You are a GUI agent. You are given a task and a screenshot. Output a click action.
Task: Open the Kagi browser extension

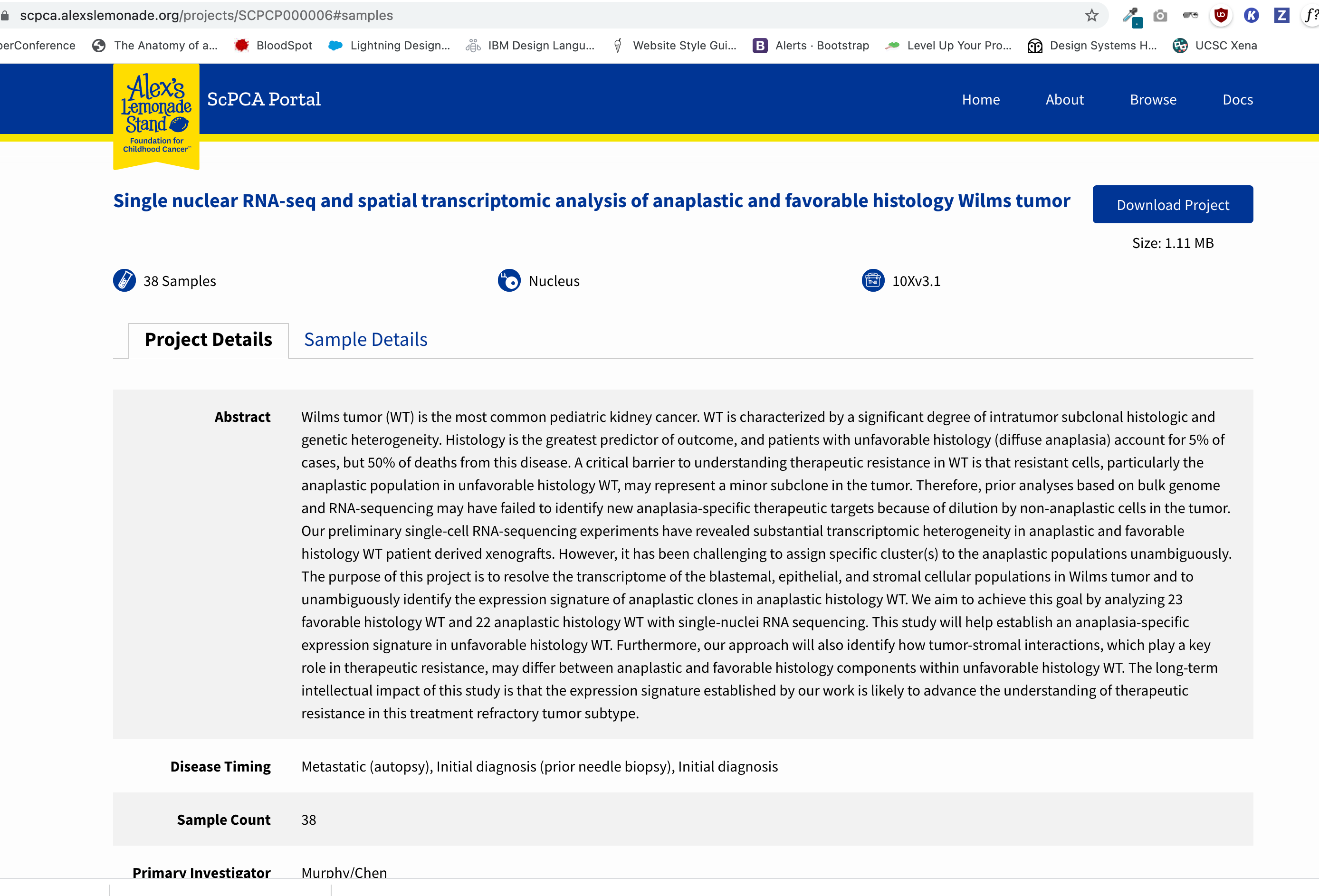click(x=1251, y=15)
